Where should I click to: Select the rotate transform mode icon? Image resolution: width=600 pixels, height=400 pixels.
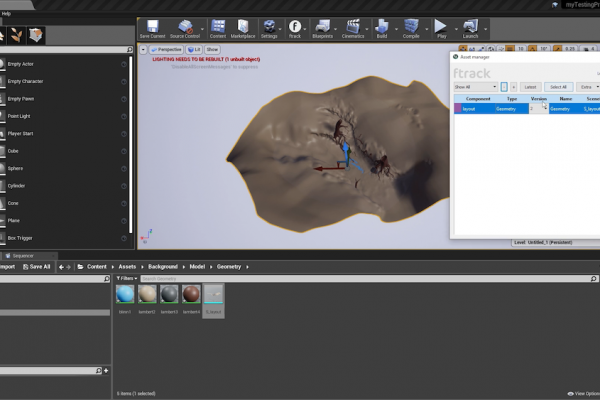472,49
